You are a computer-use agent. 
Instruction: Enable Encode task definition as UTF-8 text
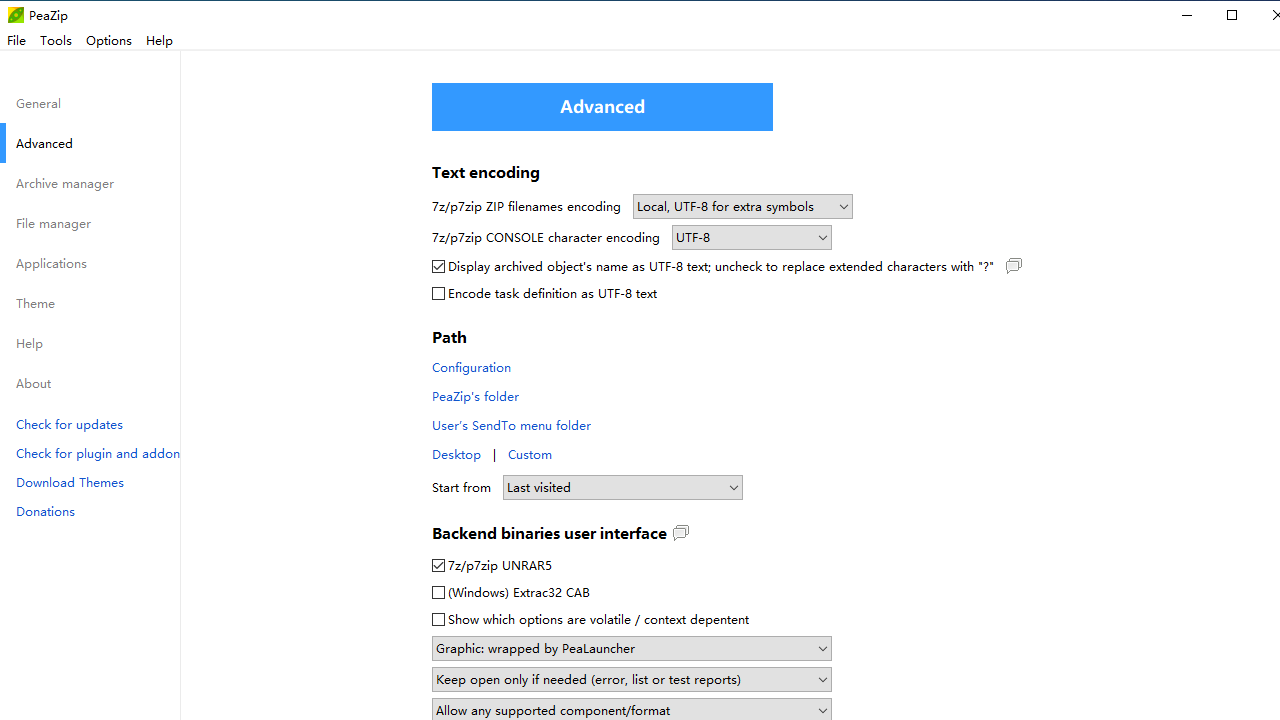pyautogui.click(x=439, y=294)
